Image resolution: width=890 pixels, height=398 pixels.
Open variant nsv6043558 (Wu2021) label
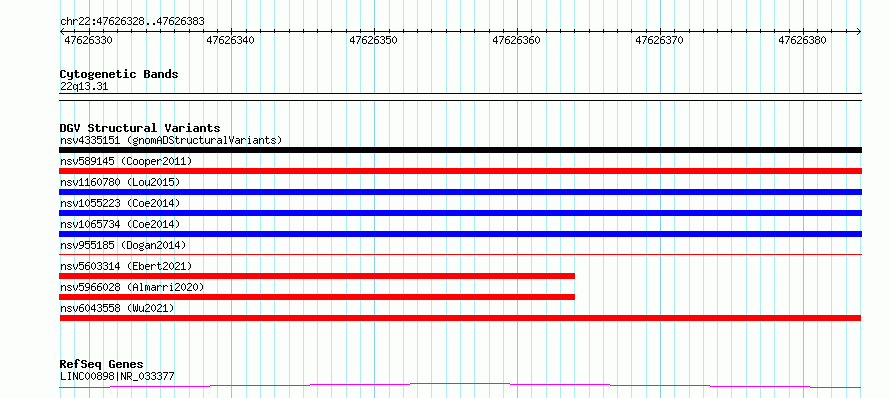[117, 308]
